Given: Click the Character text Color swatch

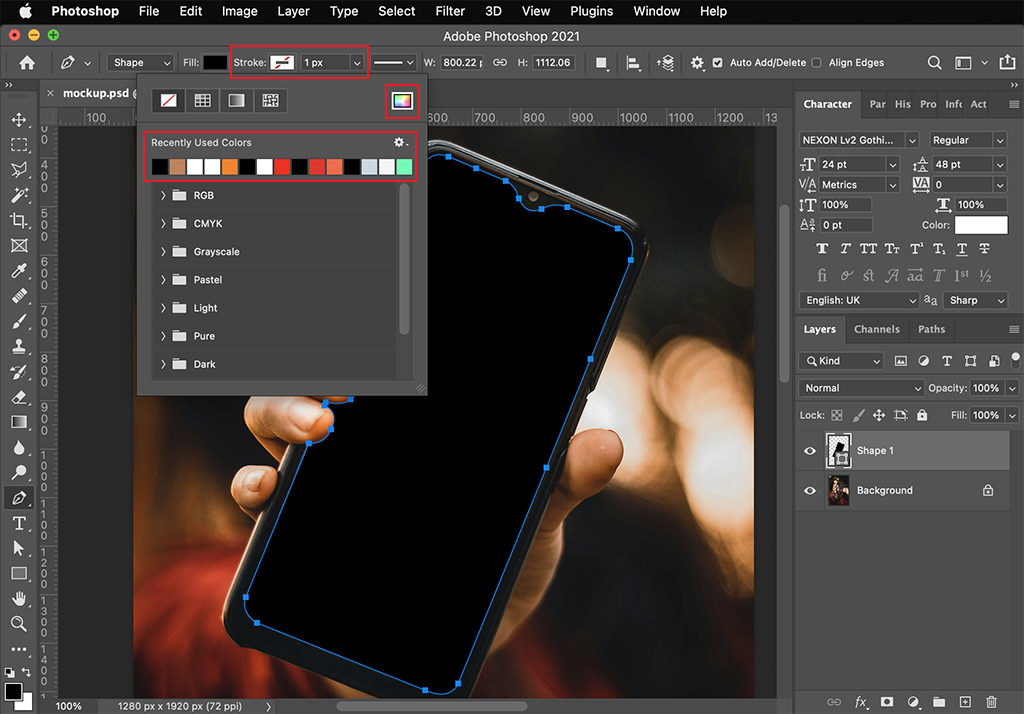Looking at the screenshot, I should [x=981, y=225].
